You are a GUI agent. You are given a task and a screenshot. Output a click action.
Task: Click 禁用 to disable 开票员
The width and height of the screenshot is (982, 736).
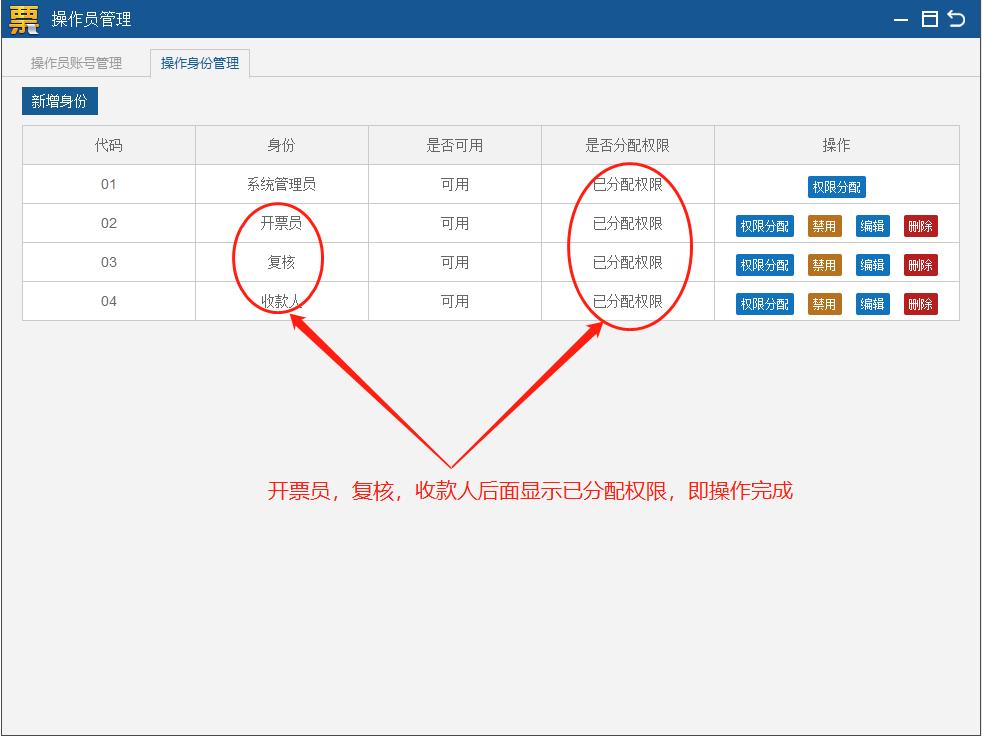coord(824,225)
